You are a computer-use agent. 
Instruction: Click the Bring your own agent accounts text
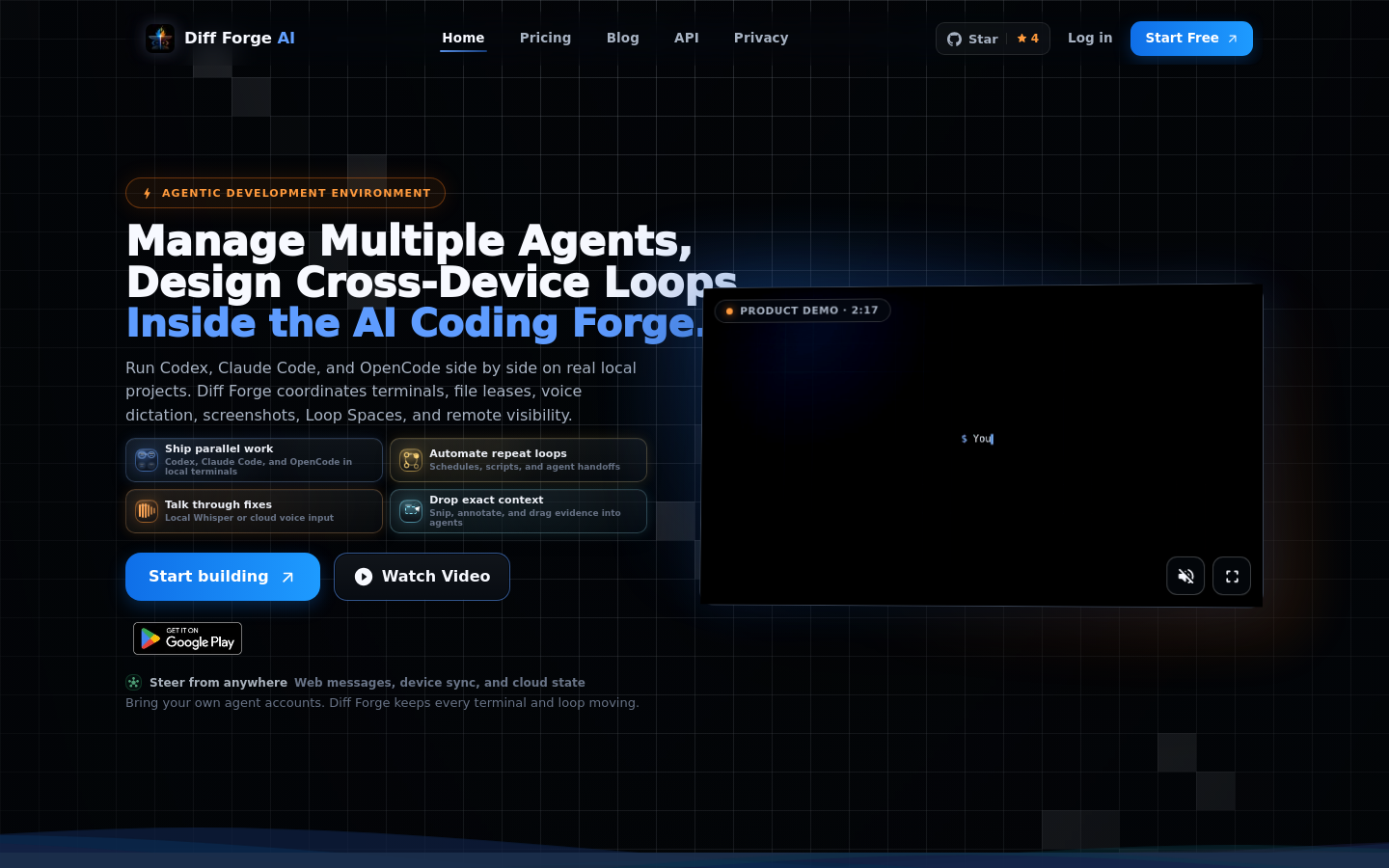(x=382, y=702)
